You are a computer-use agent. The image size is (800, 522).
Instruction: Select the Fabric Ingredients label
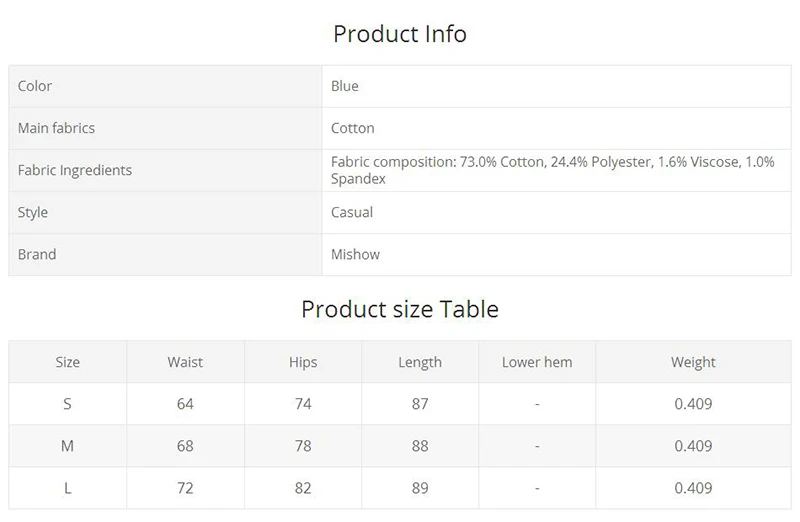point(75,170)
